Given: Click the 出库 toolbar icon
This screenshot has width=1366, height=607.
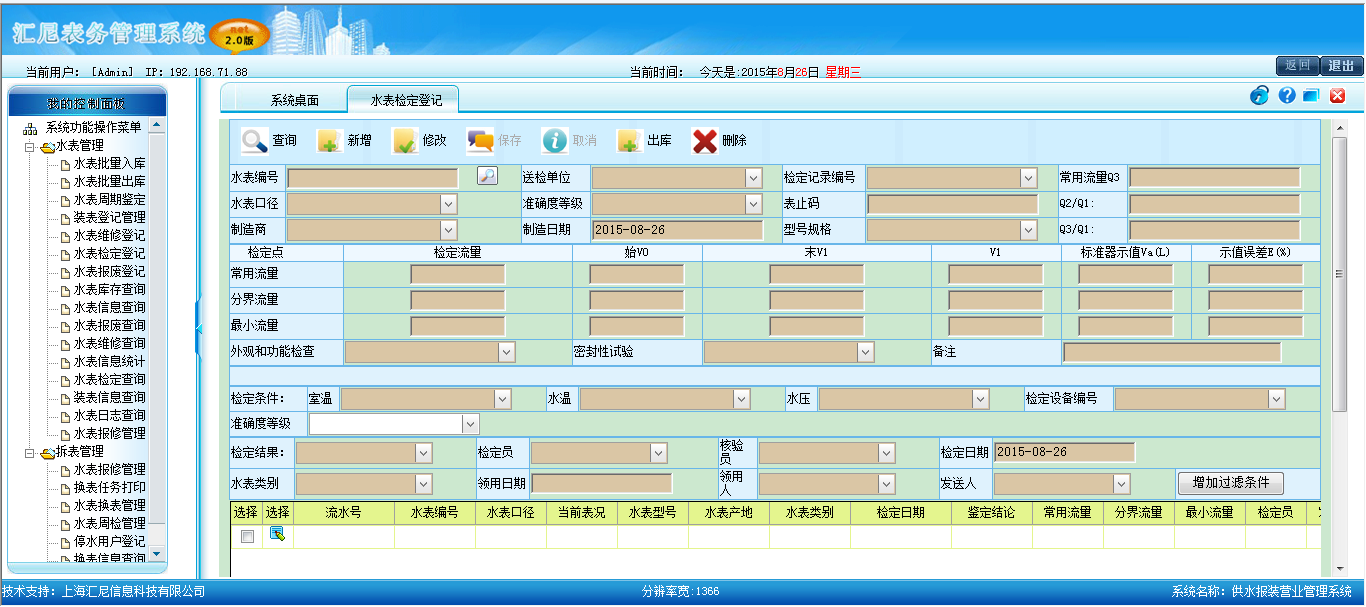Looking at the screenshot, I should click(629, 141).
